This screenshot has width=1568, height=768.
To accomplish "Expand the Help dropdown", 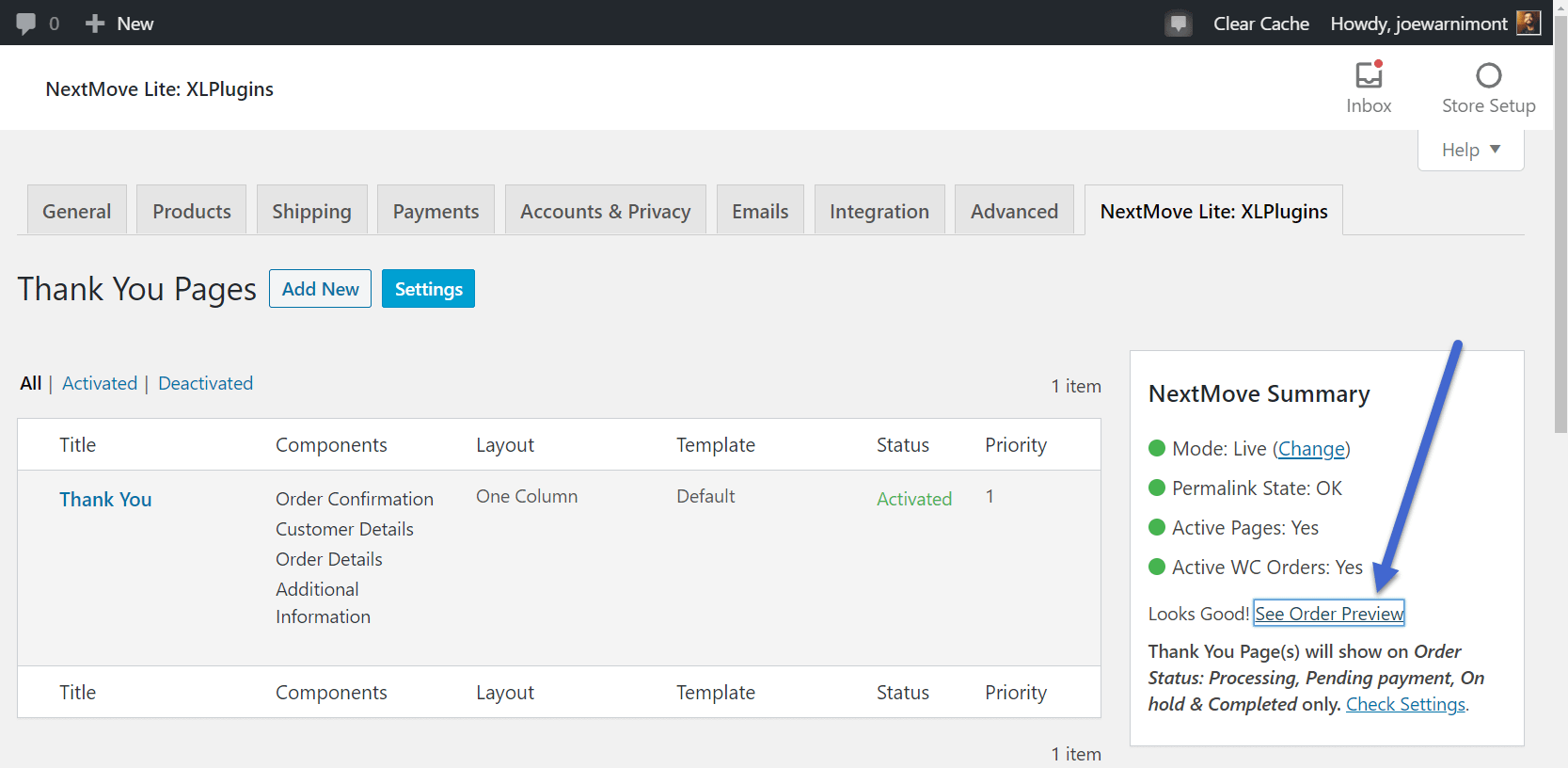I will 1470,150.
